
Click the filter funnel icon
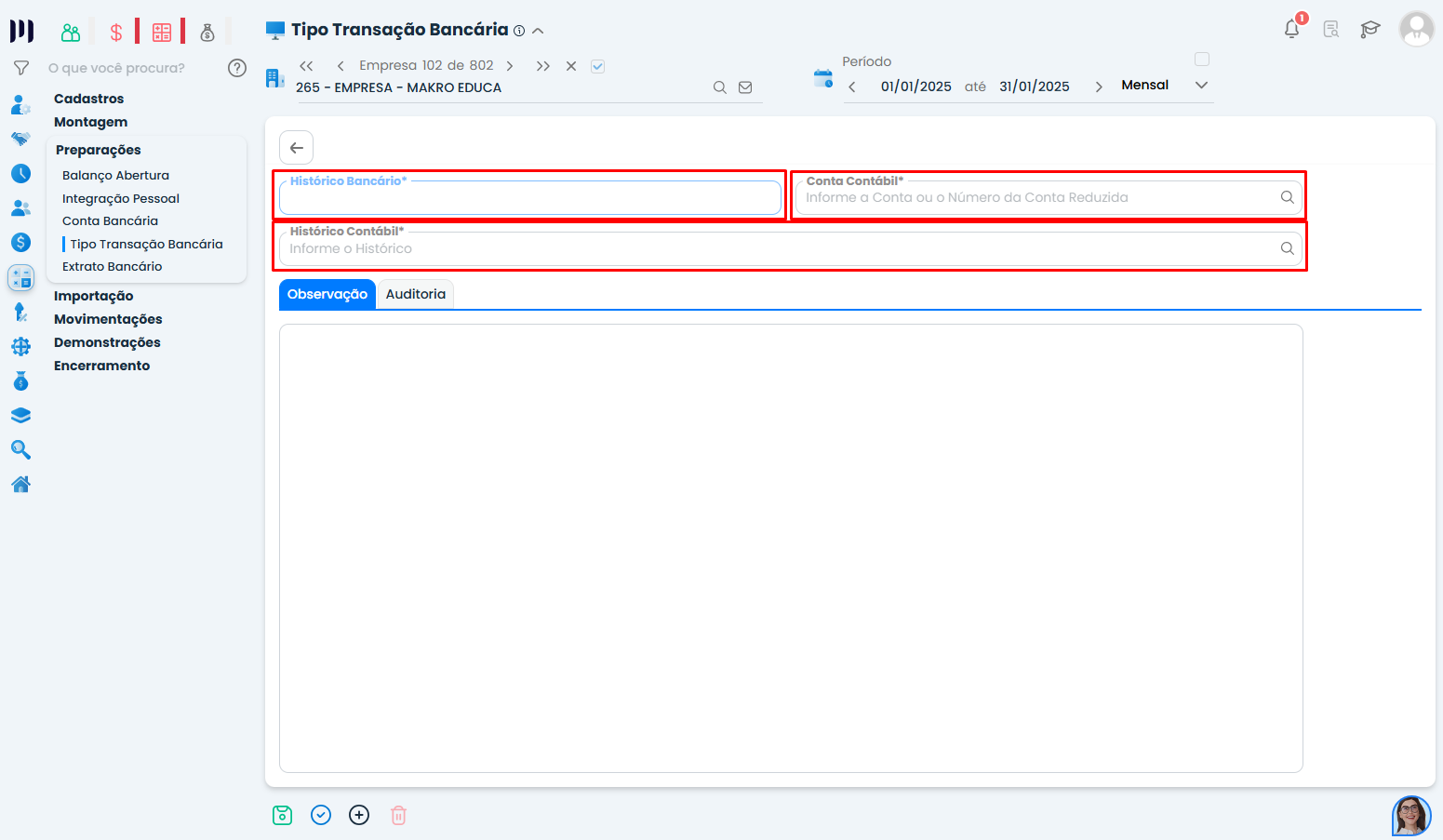click(20, 68)
